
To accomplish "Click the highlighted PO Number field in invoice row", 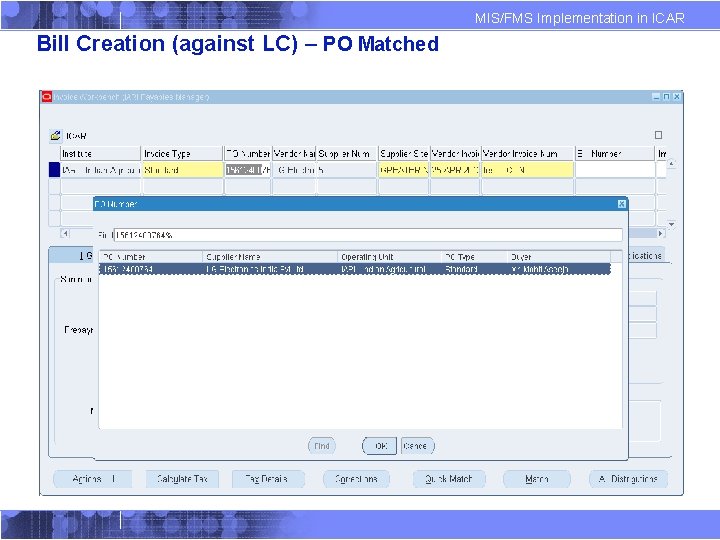I will point(248,170).
